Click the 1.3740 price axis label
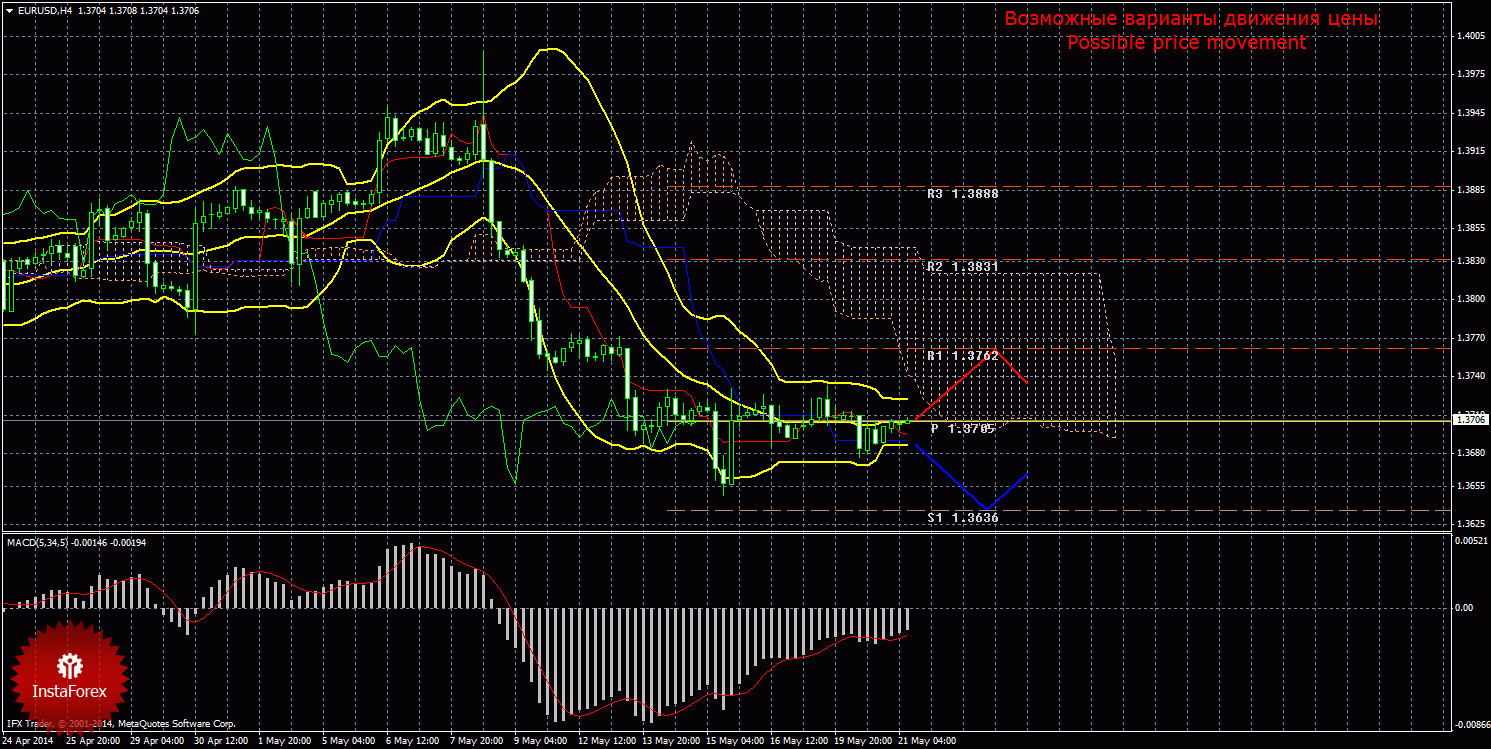Viewport: 1491px width, 749px height. (x=1470, y=376)
